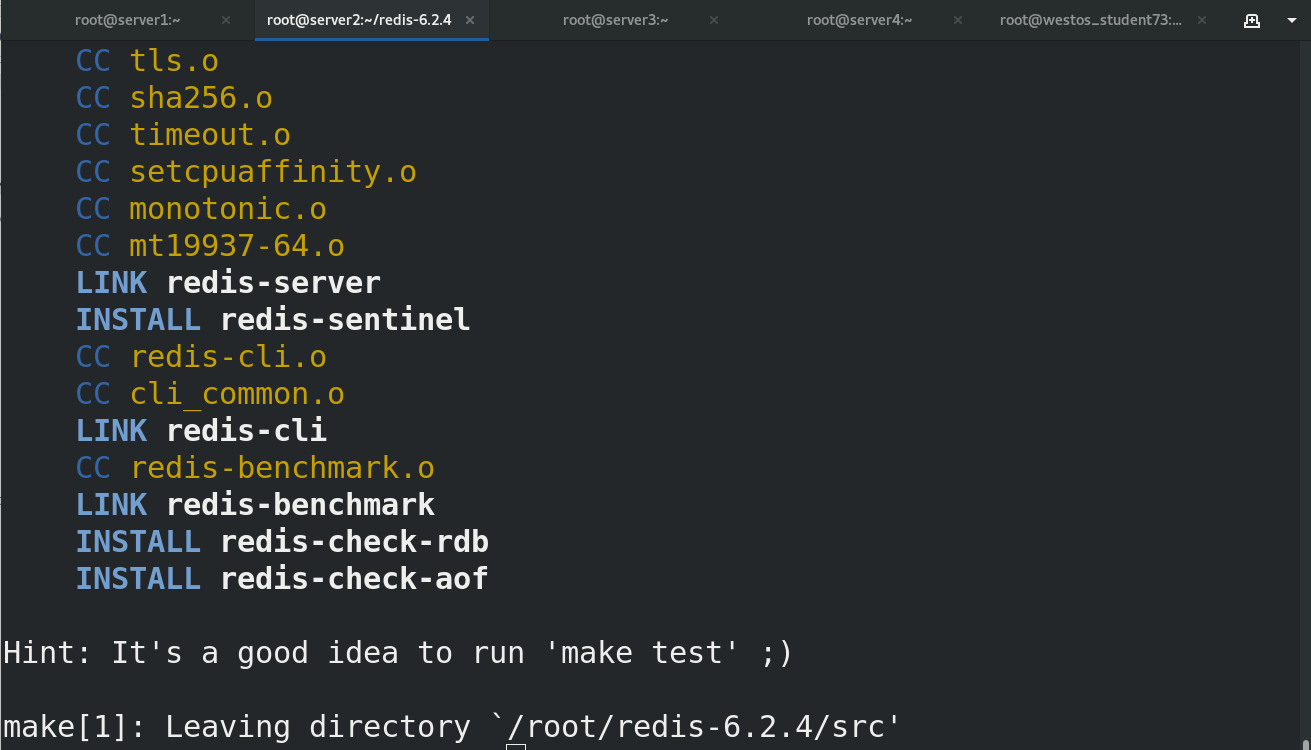Click the 'LINK redis-benchmark' line

click(255, 505)
